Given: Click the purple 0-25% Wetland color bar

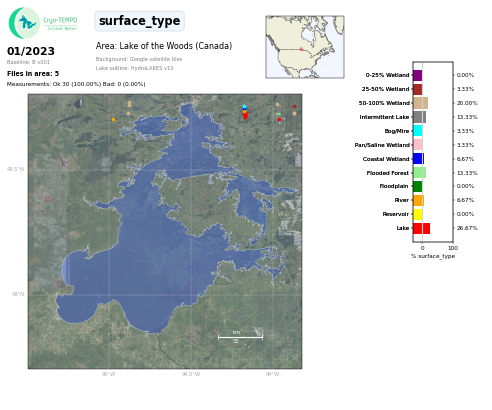Looking at the screenshot, I should click(x=418, y=75).
